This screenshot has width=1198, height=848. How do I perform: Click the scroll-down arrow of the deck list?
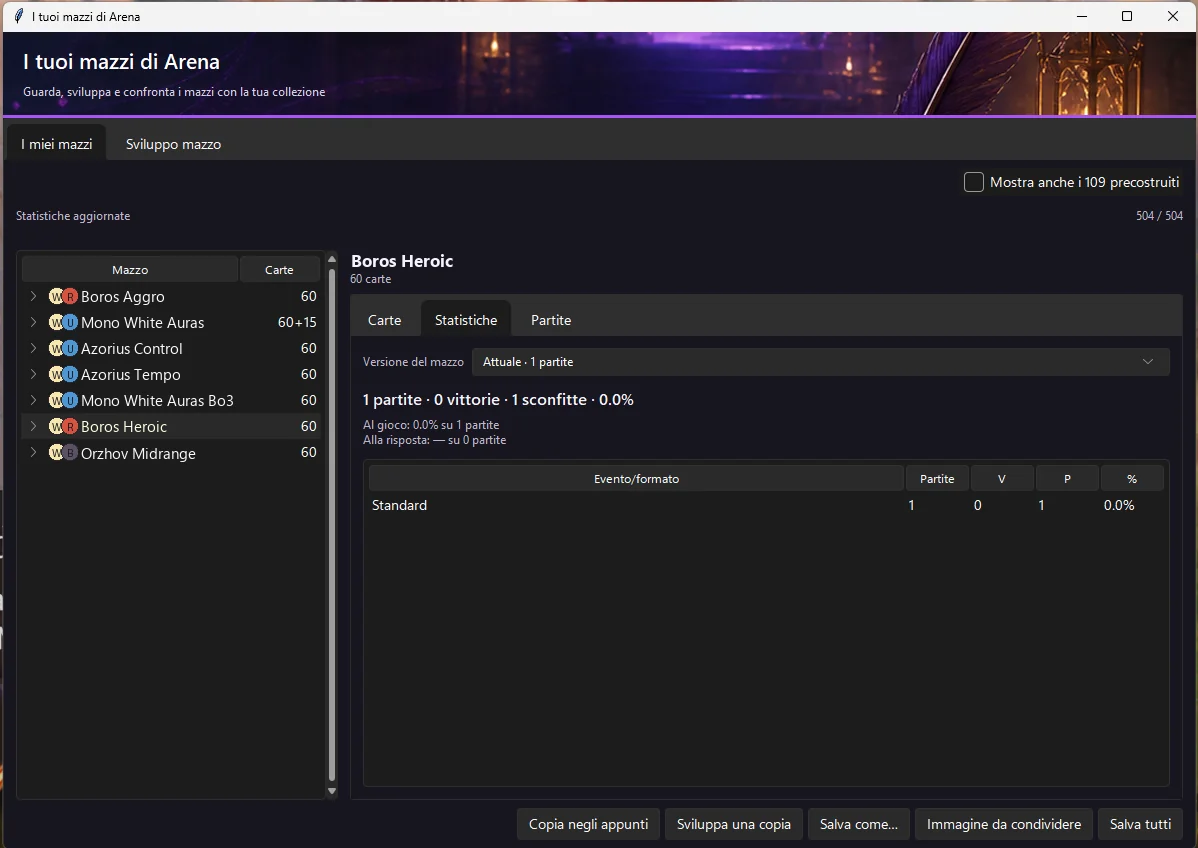332,791
